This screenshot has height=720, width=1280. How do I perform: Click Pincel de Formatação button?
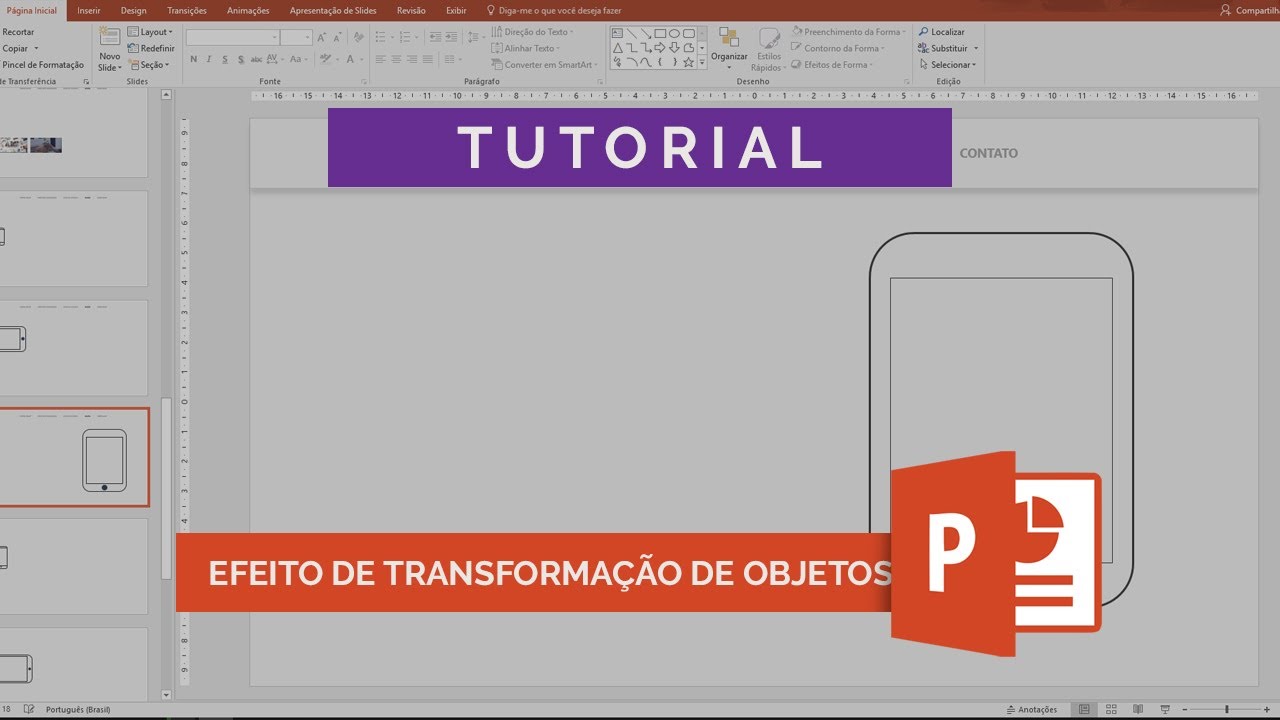(42, 65)
